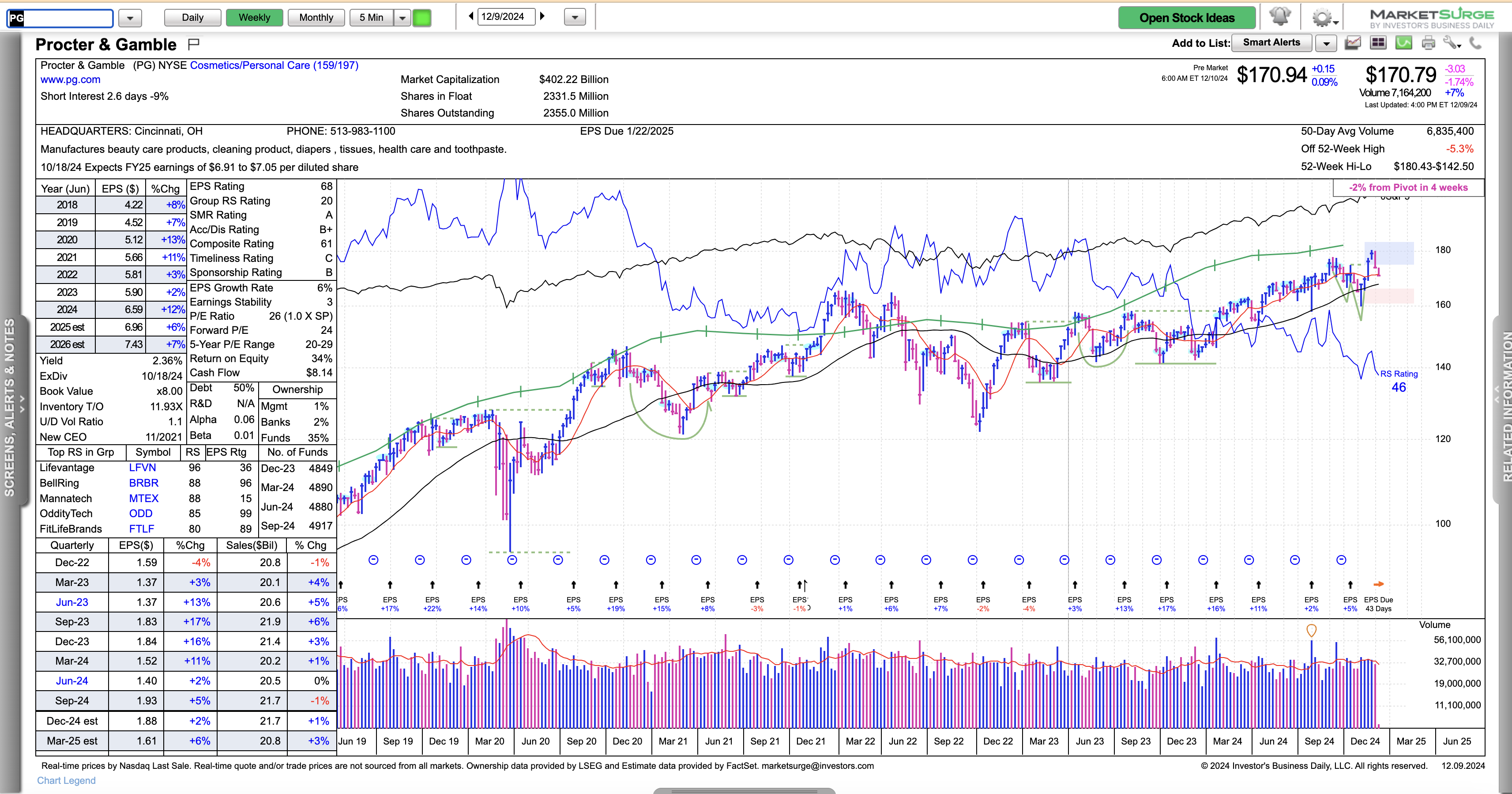
Task: Switch chart to the Daily timeframe
Action: 192,18
